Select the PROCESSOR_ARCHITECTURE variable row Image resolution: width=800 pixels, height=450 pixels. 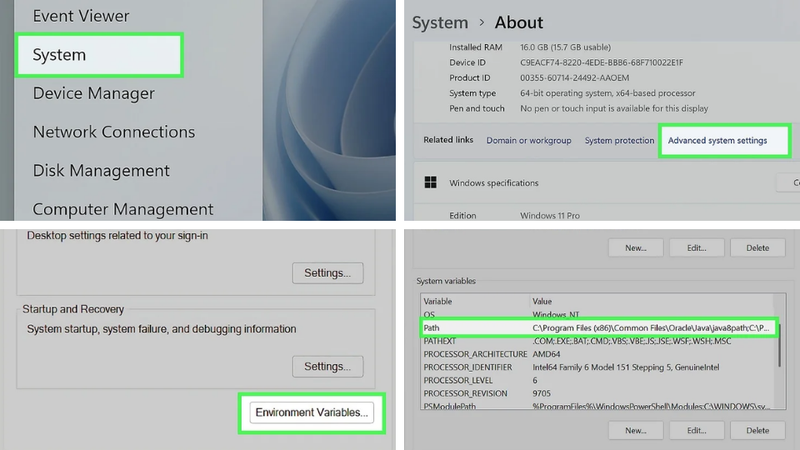click(598, 354)
